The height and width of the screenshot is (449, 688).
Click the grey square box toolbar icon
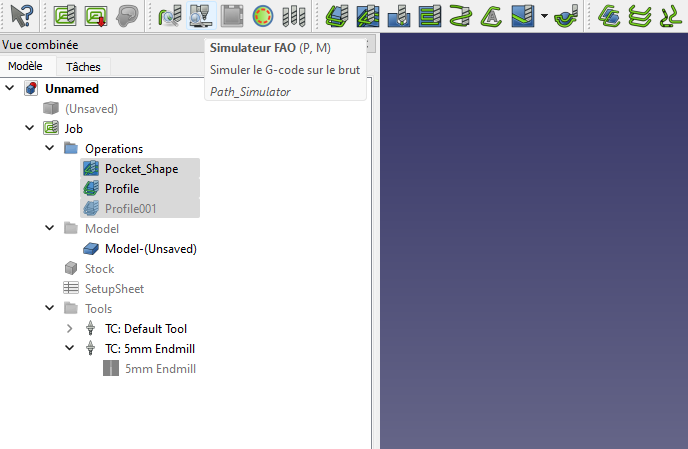coord(232,15)
